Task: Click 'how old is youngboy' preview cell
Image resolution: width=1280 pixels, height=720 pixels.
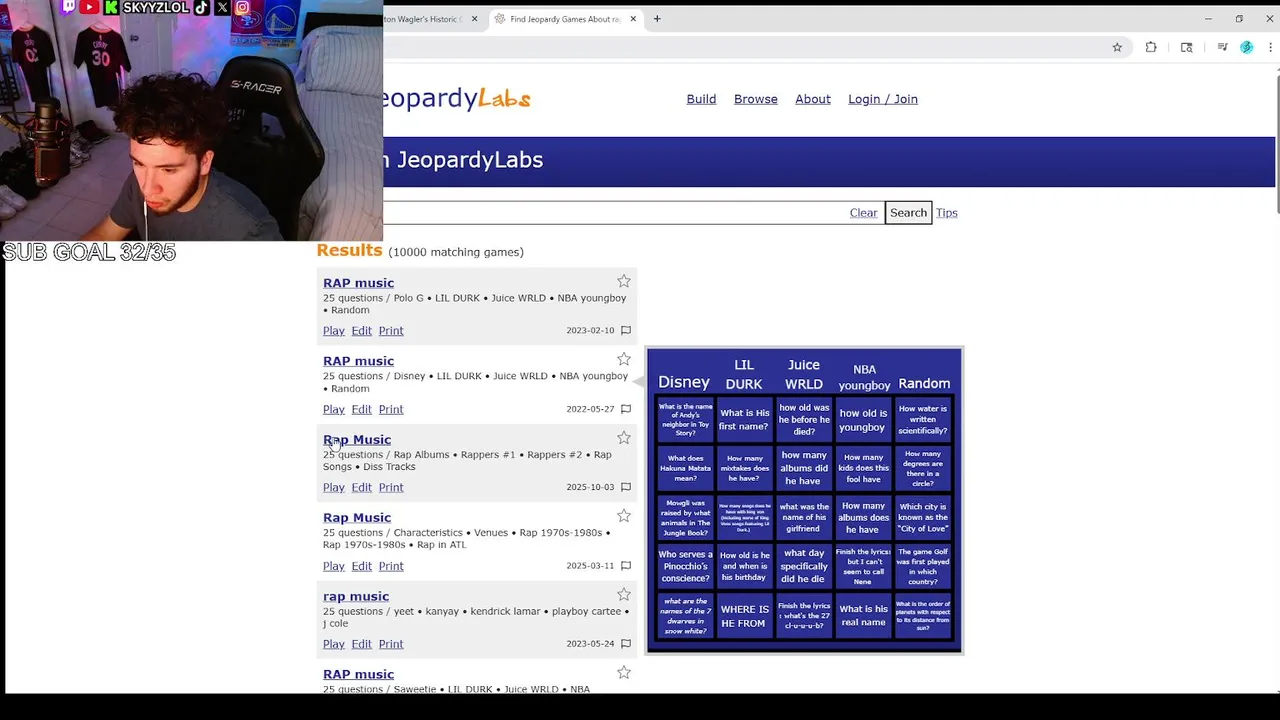Action: 863,420
